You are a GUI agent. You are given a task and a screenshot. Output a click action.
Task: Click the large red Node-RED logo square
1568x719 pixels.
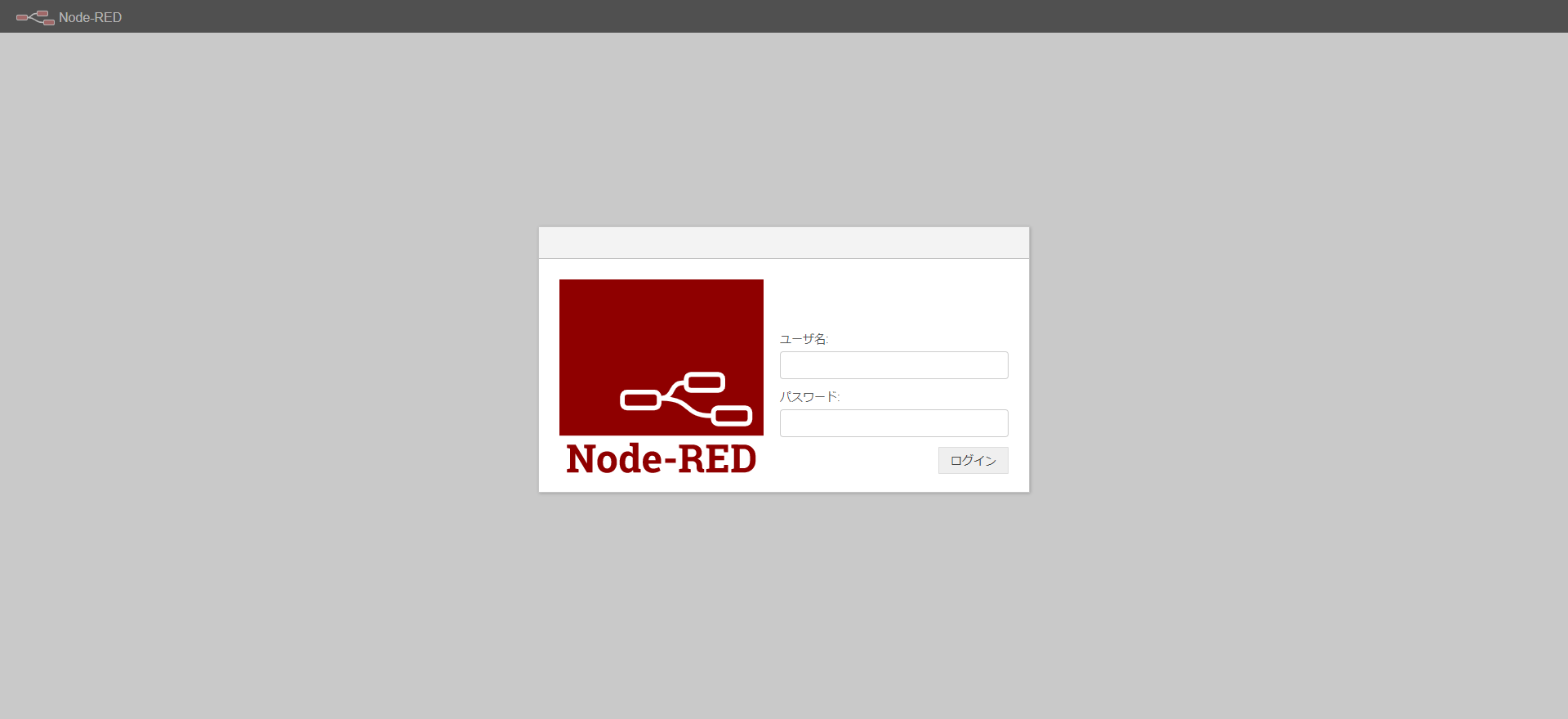tap(661, 357)
